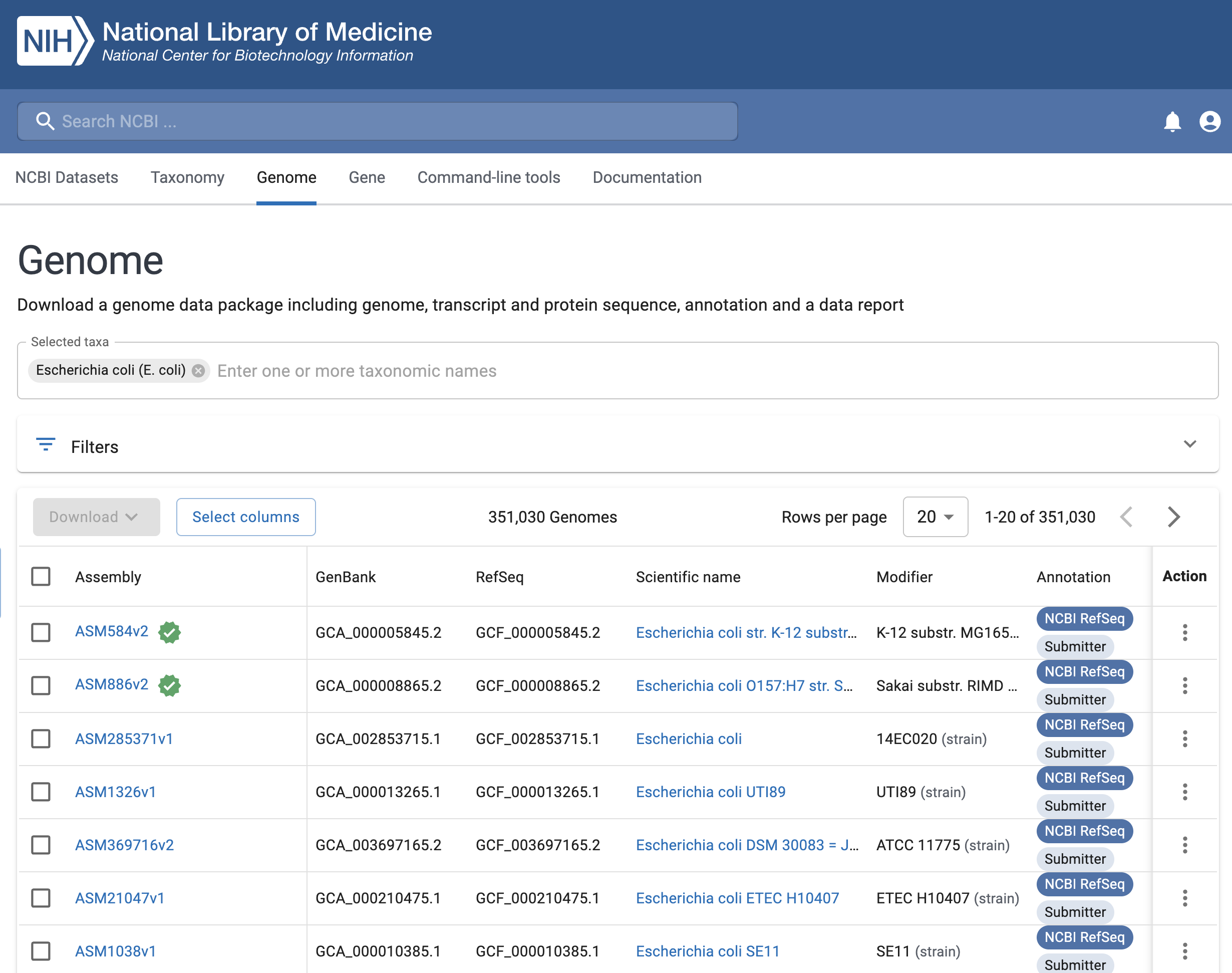Open the action menu for ASM21047v1
The width and height of the screenshot is (1232, 973).
(1185, 898)
